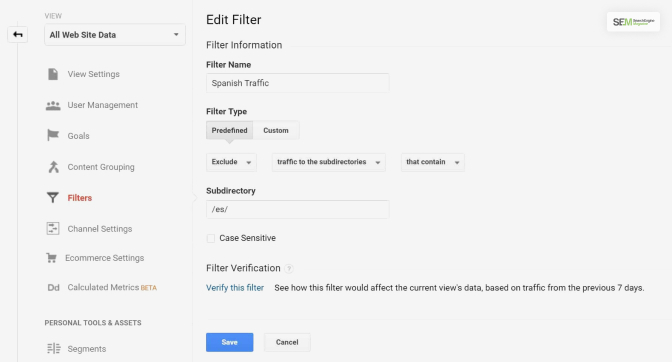Screen dimensions: 672x362
Task: Open Channel Settings menu item
Action: pyautogui.click(x=99, y=229)
